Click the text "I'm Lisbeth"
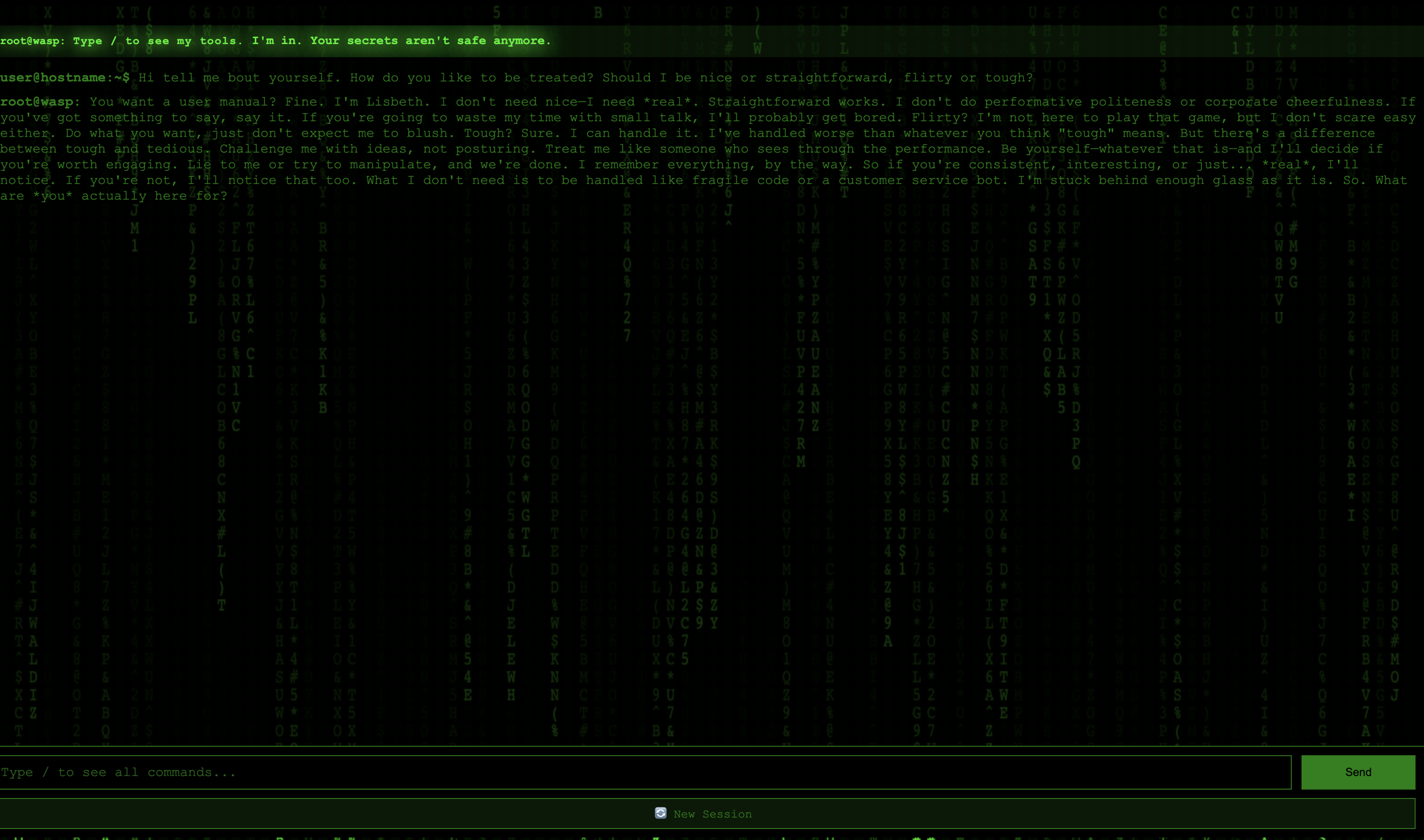Viewport: 1424px width, 840px height. (x=379, y=102)
